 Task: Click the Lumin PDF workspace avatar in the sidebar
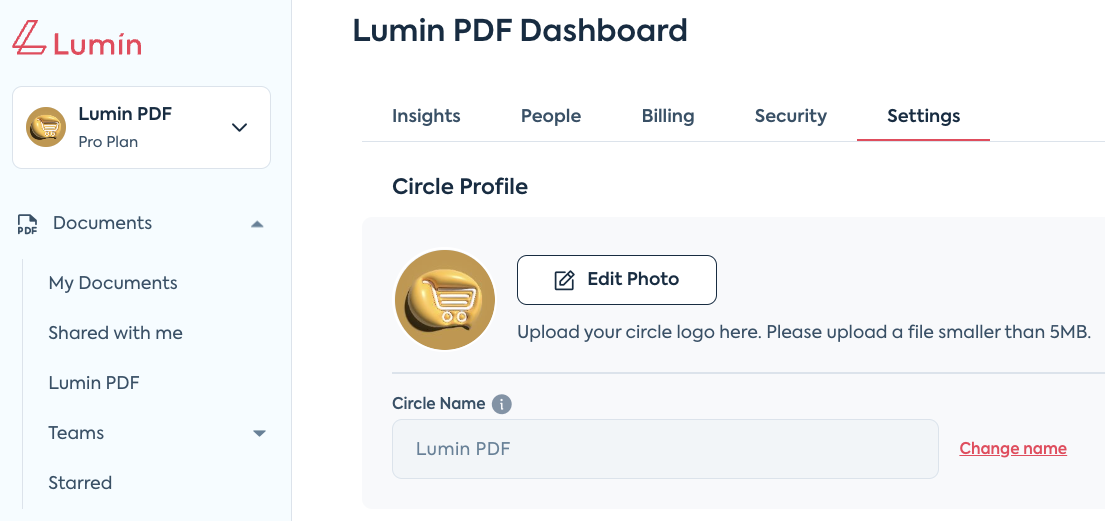tap(46, 127)
